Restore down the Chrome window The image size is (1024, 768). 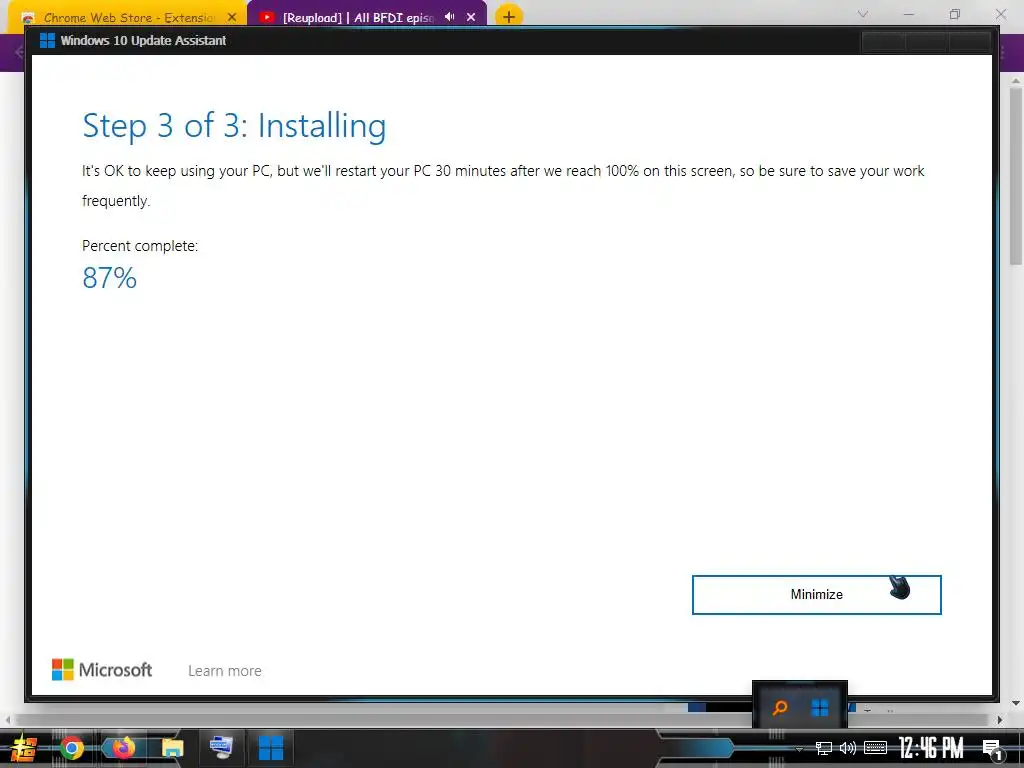click(x=955, y=14)
